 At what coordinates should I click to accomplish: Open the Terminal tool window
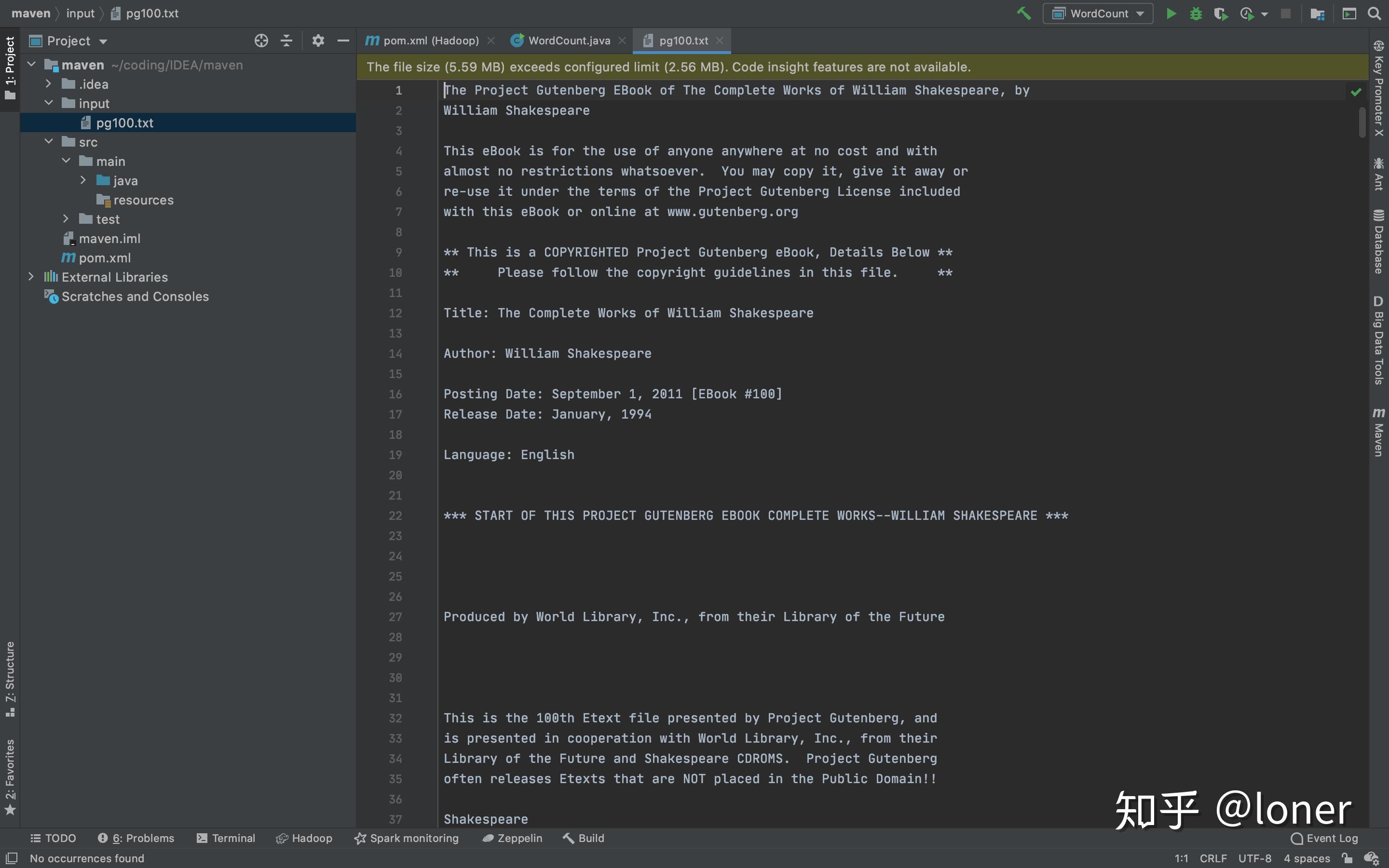click(226, 838)
